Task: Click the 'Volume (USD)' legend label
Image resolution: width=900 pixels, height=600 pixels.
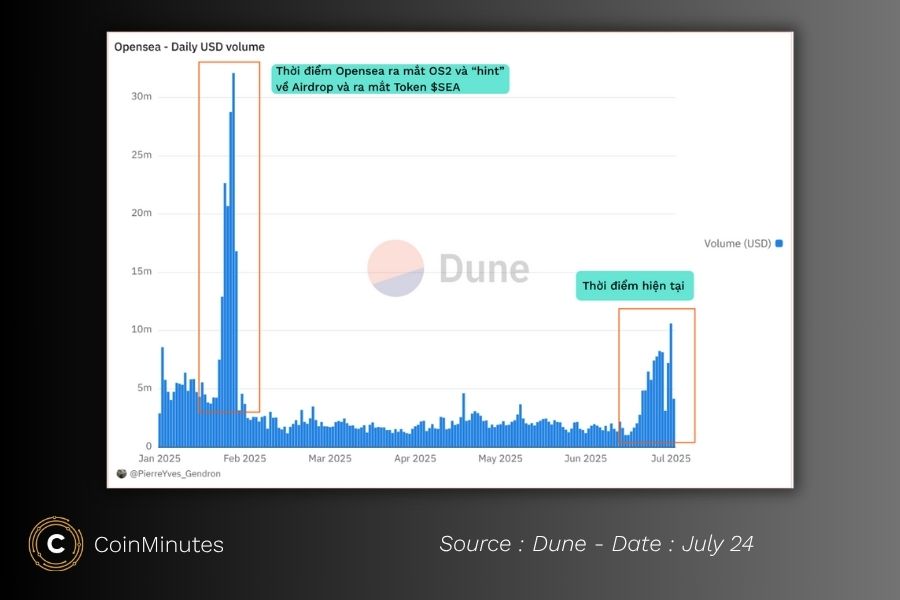Action: 738,243
